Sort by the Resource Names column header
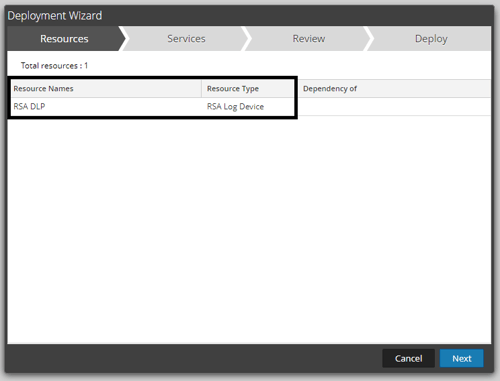 106,89
